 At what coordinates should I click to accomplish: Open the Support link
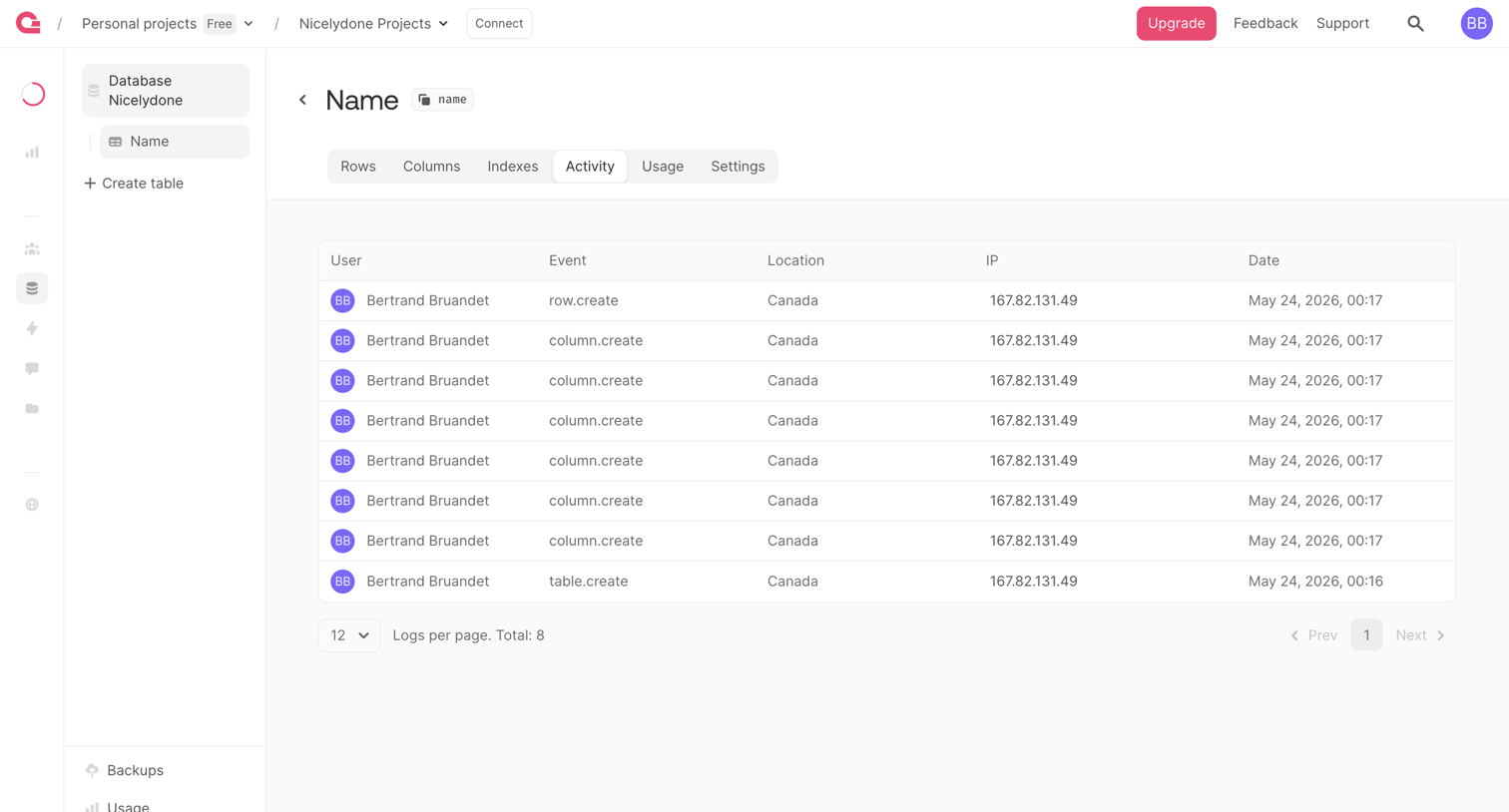click(x=1342, y=23)
